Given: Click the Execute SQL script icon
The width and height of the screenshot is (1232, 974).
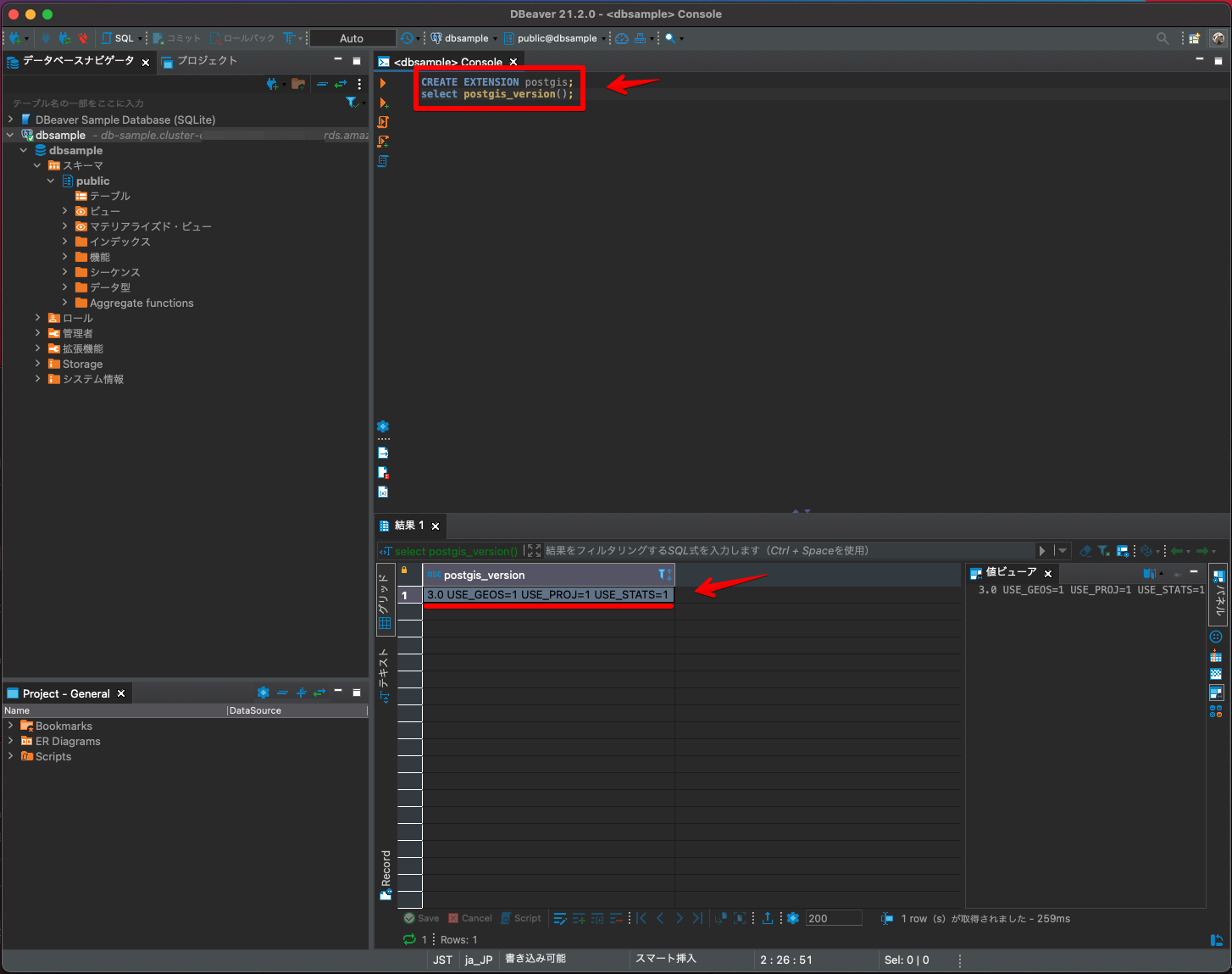Looking at the screenshot, I should [383, 122].
